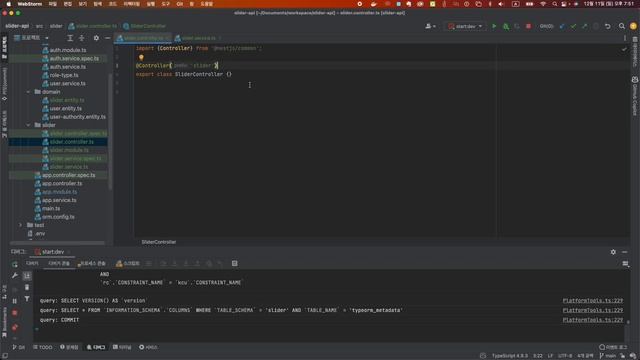Open app.service.ts file

[55, 200]
